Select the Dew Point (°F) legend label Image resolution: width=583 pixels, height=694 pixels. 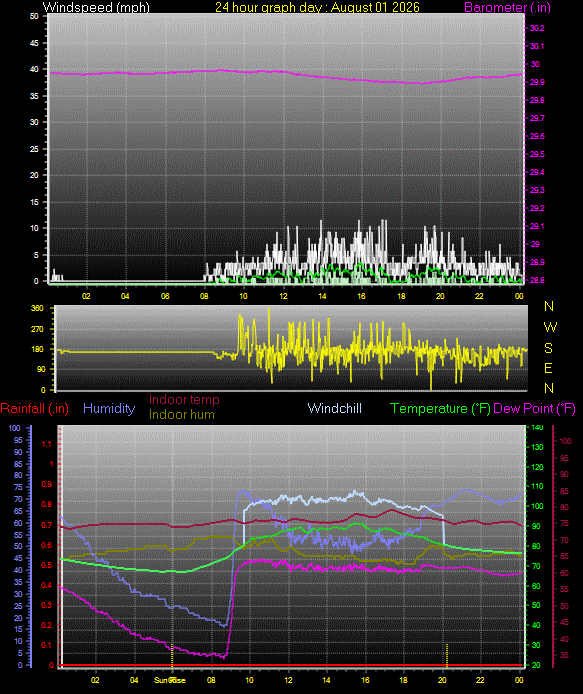[x=534, y=408]
